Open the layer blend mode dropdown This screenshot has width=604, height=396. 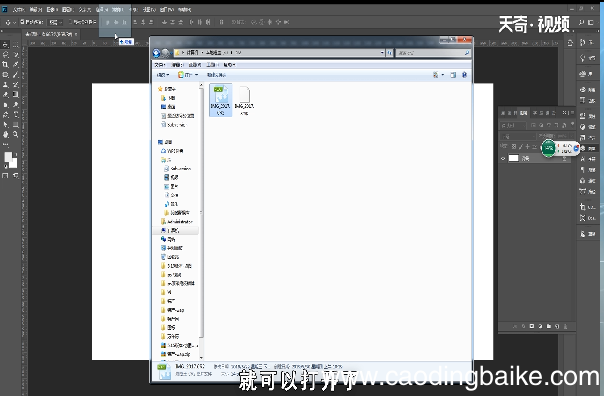click(x=518, y=136)
